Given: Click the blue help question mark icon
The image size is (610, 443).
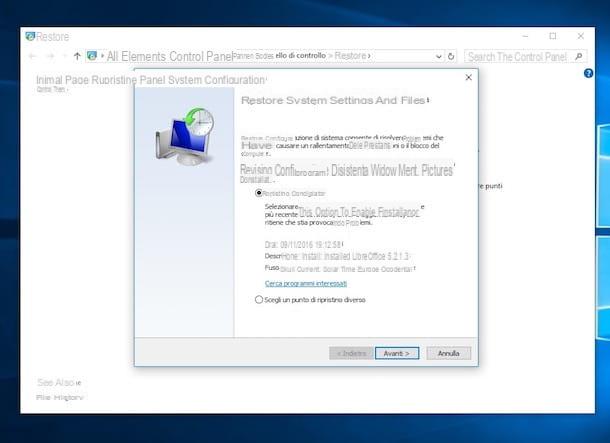Looking at the screenshot, I should pyautogui.click(x=588, y=73).
